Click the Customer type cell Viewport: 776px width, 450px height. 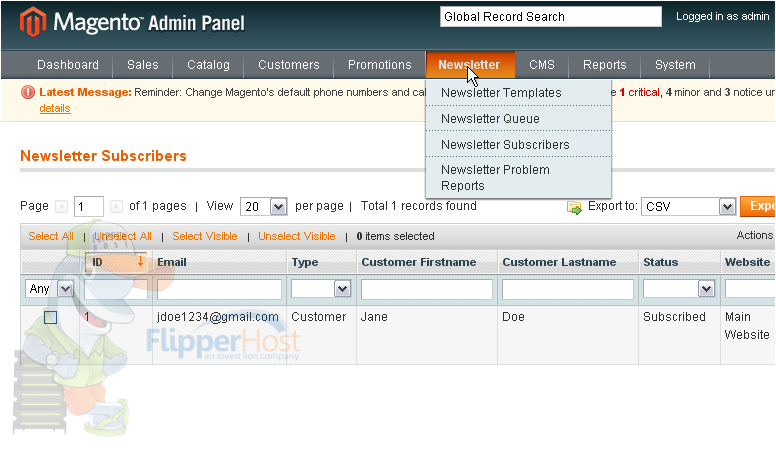tap(318, 317)
